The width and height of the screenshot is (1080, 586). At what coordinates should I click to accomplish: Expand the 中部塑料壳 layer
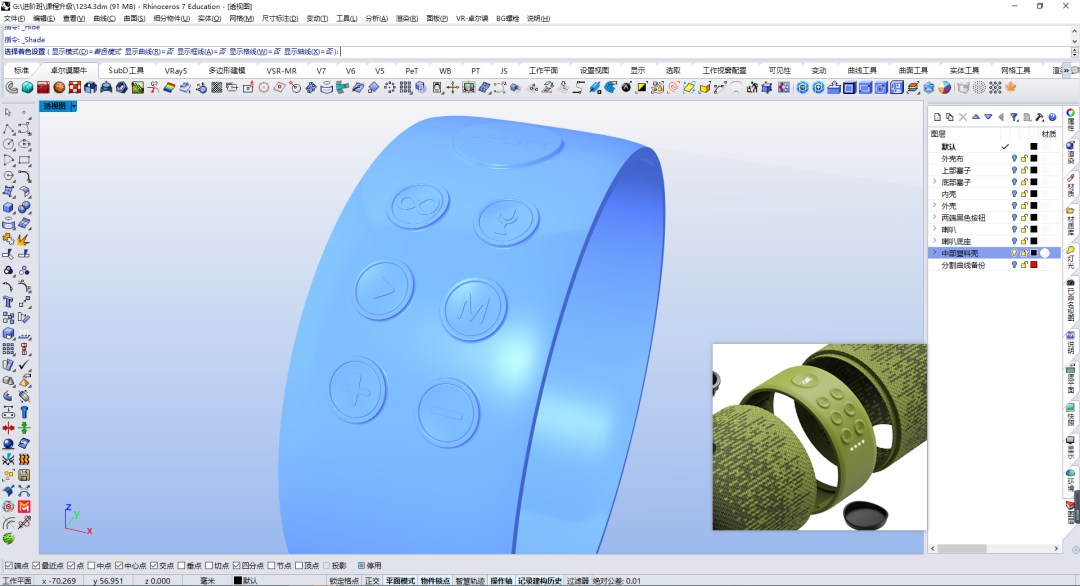(935, 253)
